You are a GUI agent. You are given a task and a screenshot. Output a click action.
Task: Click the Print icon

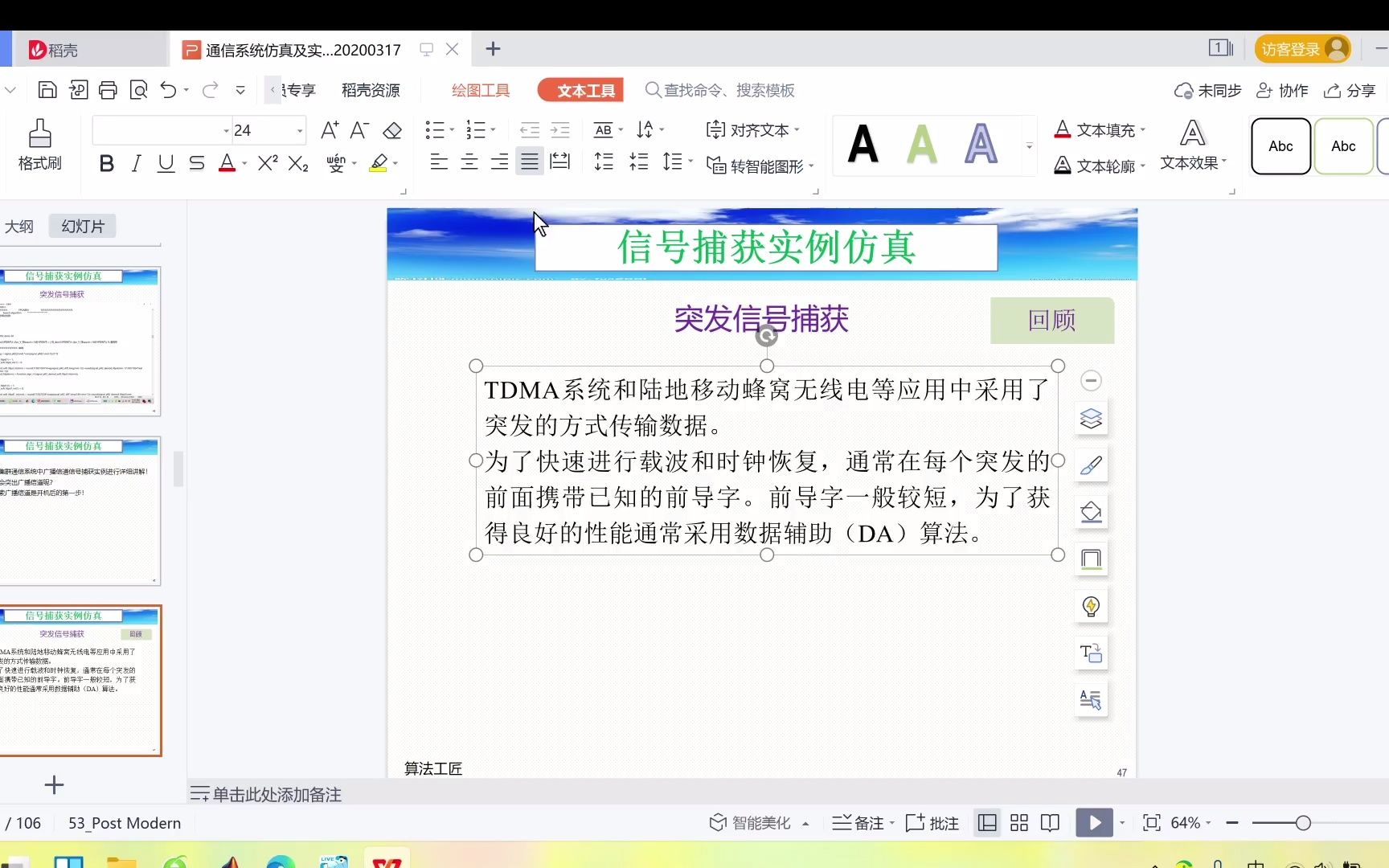108,90
